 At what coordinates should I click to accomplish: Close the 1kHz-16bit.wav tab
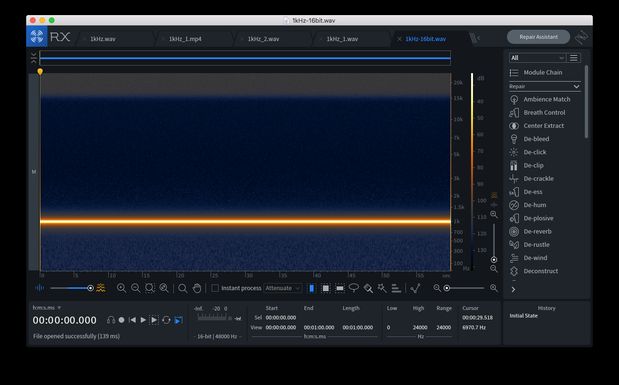click(x=399, y=39)
